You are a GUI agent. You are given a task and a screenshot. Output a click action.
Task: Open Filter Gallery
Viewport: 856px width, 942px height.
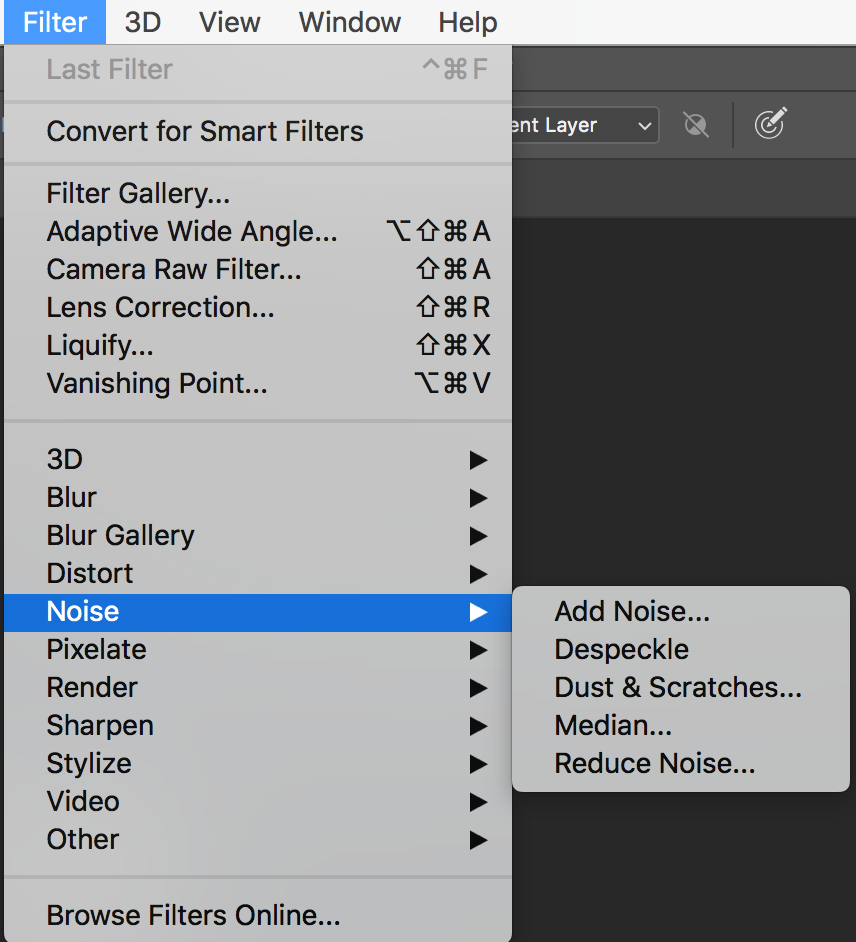[x=258, y=193]
